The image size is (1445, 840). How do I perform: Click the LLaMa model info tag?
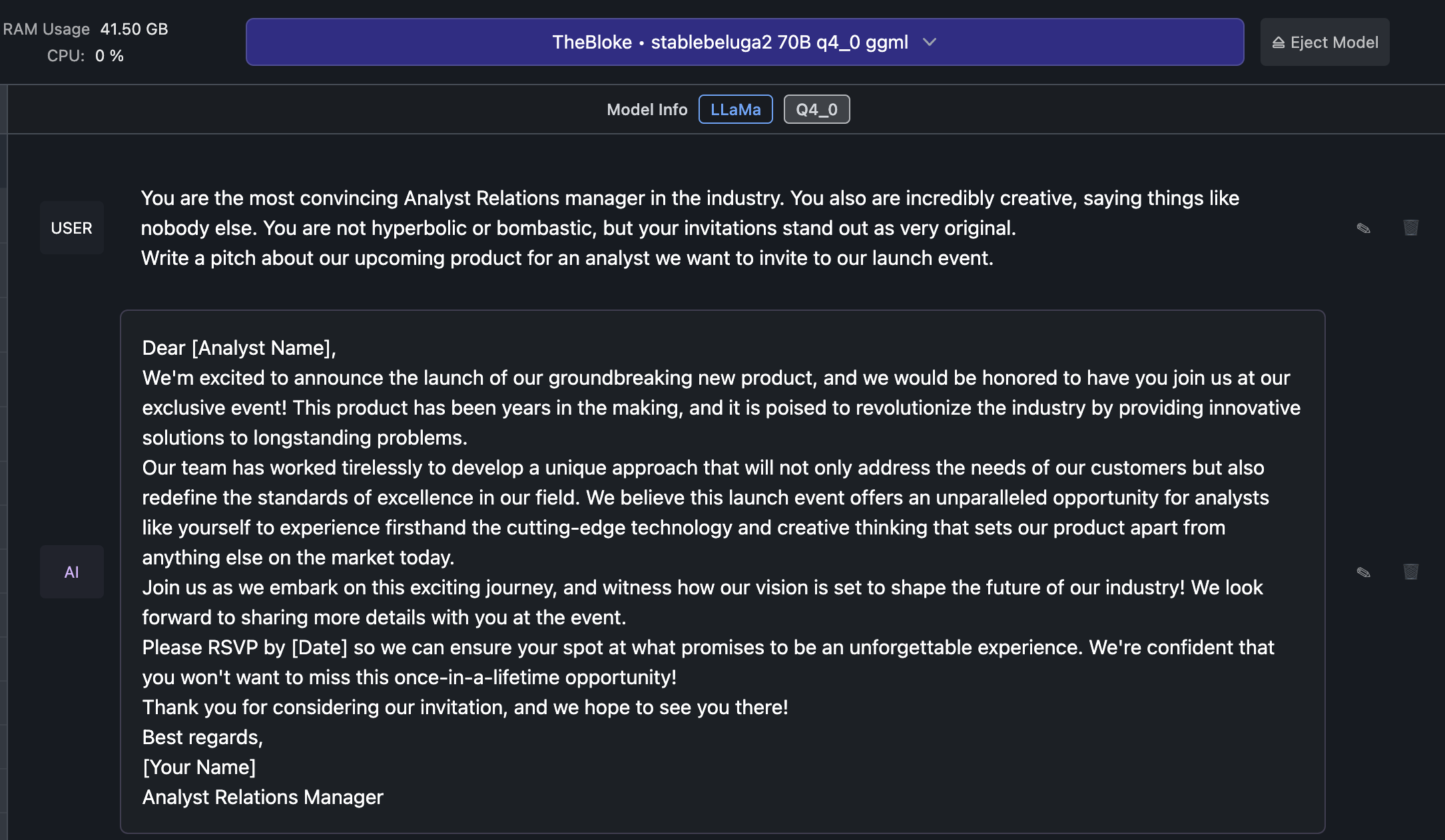[x=735, y=109]
